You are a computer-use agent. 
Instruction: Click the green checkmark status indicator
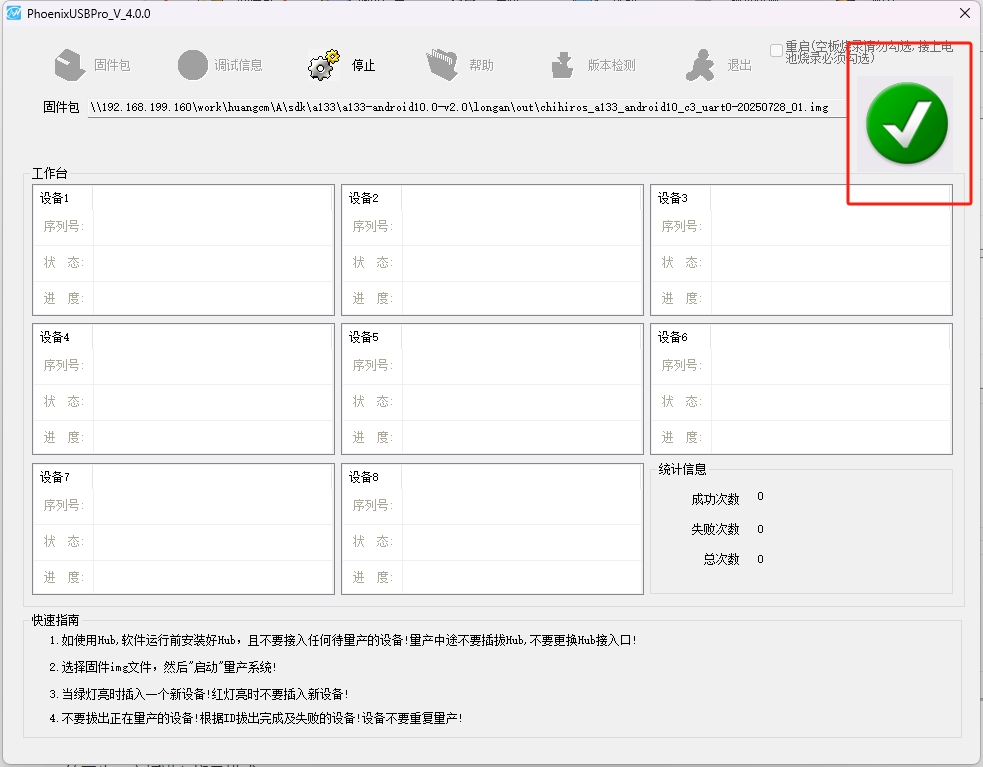pos(907,124)
